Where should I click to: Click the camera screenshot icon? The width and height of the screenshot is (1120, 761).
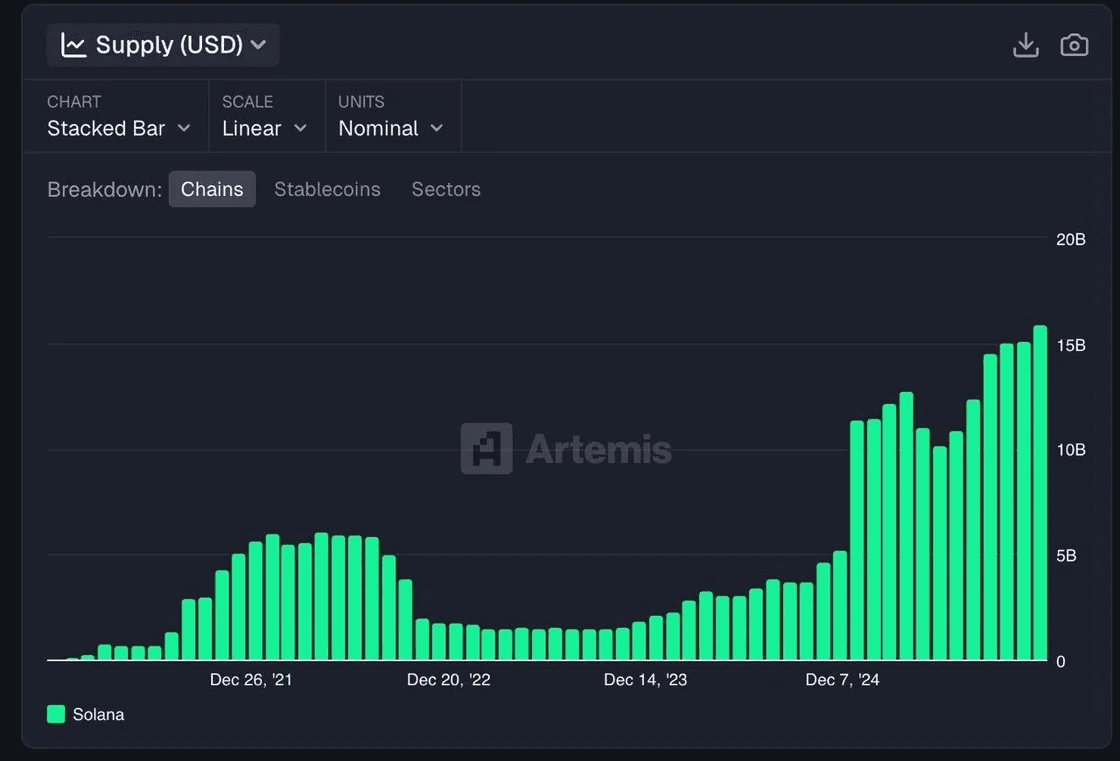coord(1074,45)
